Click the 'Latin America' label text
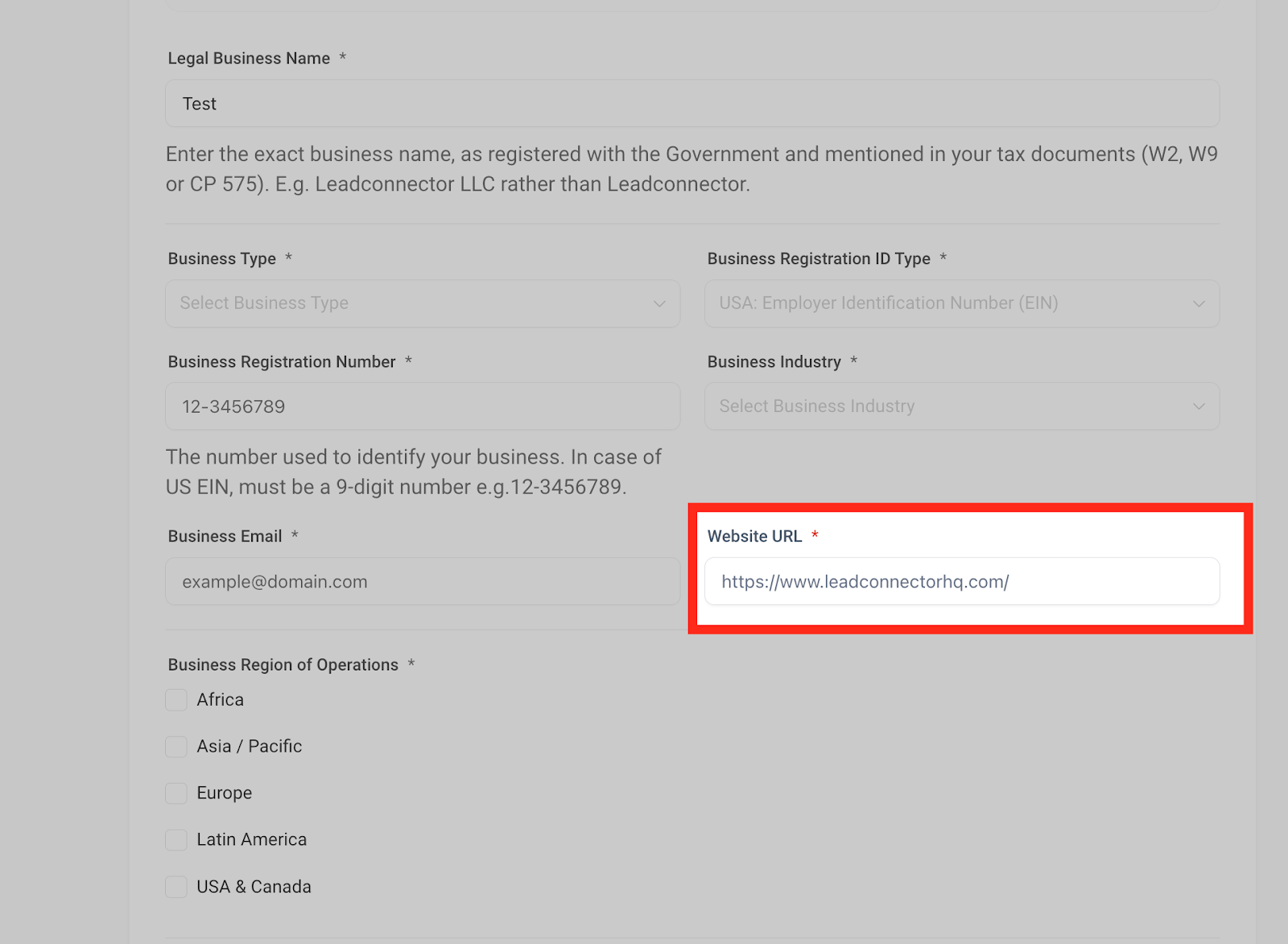 coord(252,840)
